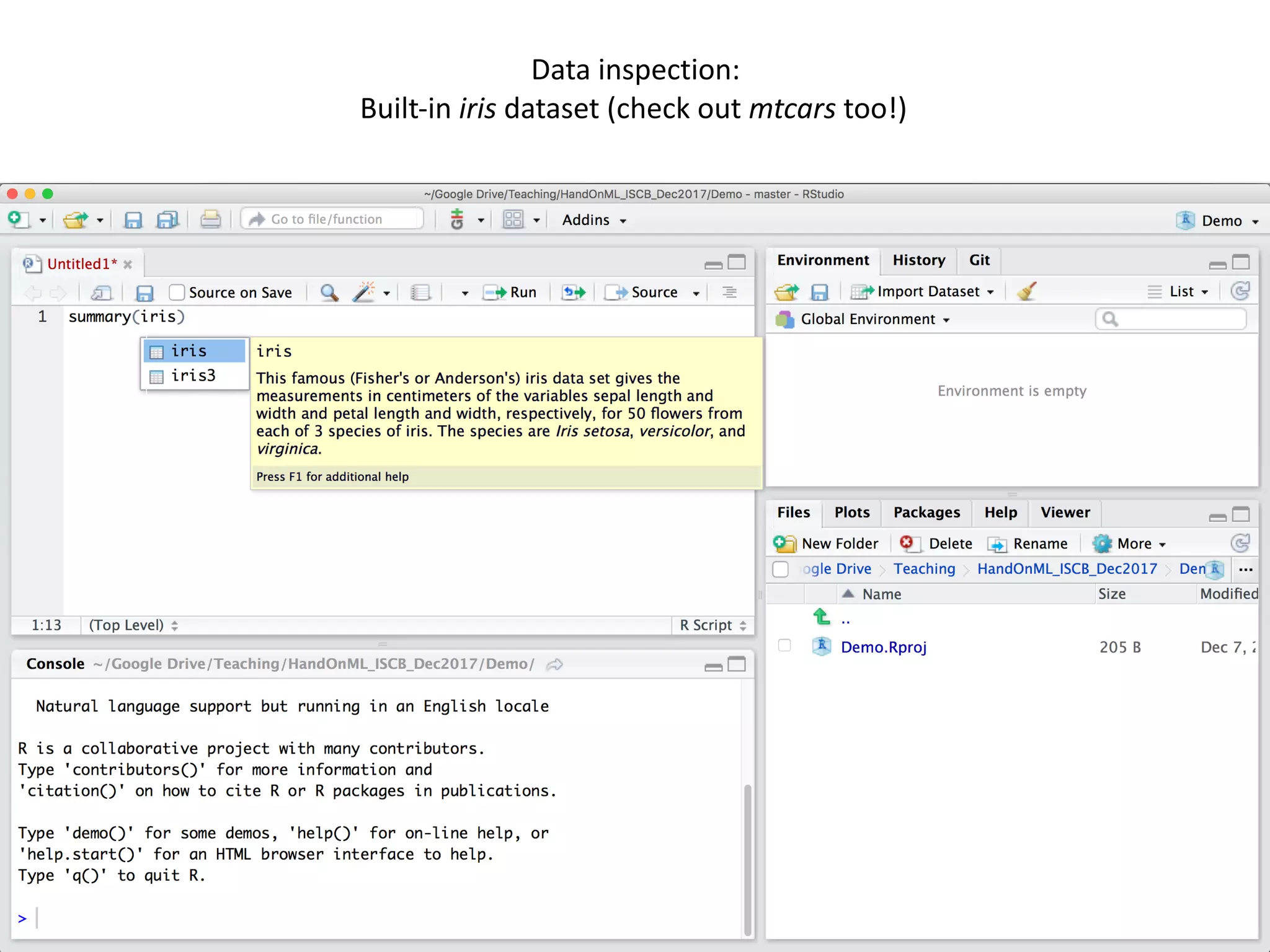Toggle document outline icon in editor
Viewport: 1270px width, 952px height.
click(x=729, y=292)
